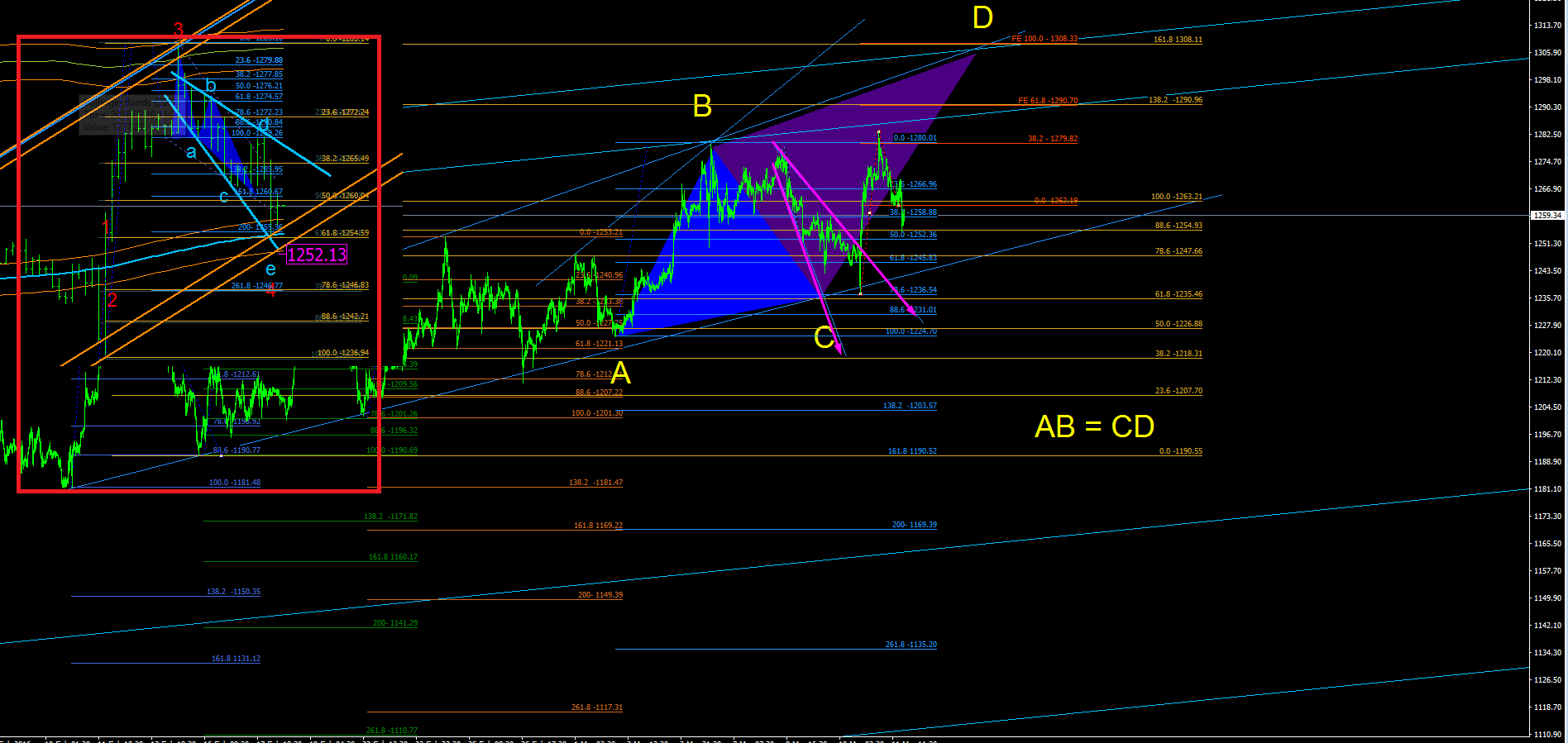This screenshot has height=743, width=1568.
Task: Select the "161.8 1169.22" extension label
Action: click(598, 526)
